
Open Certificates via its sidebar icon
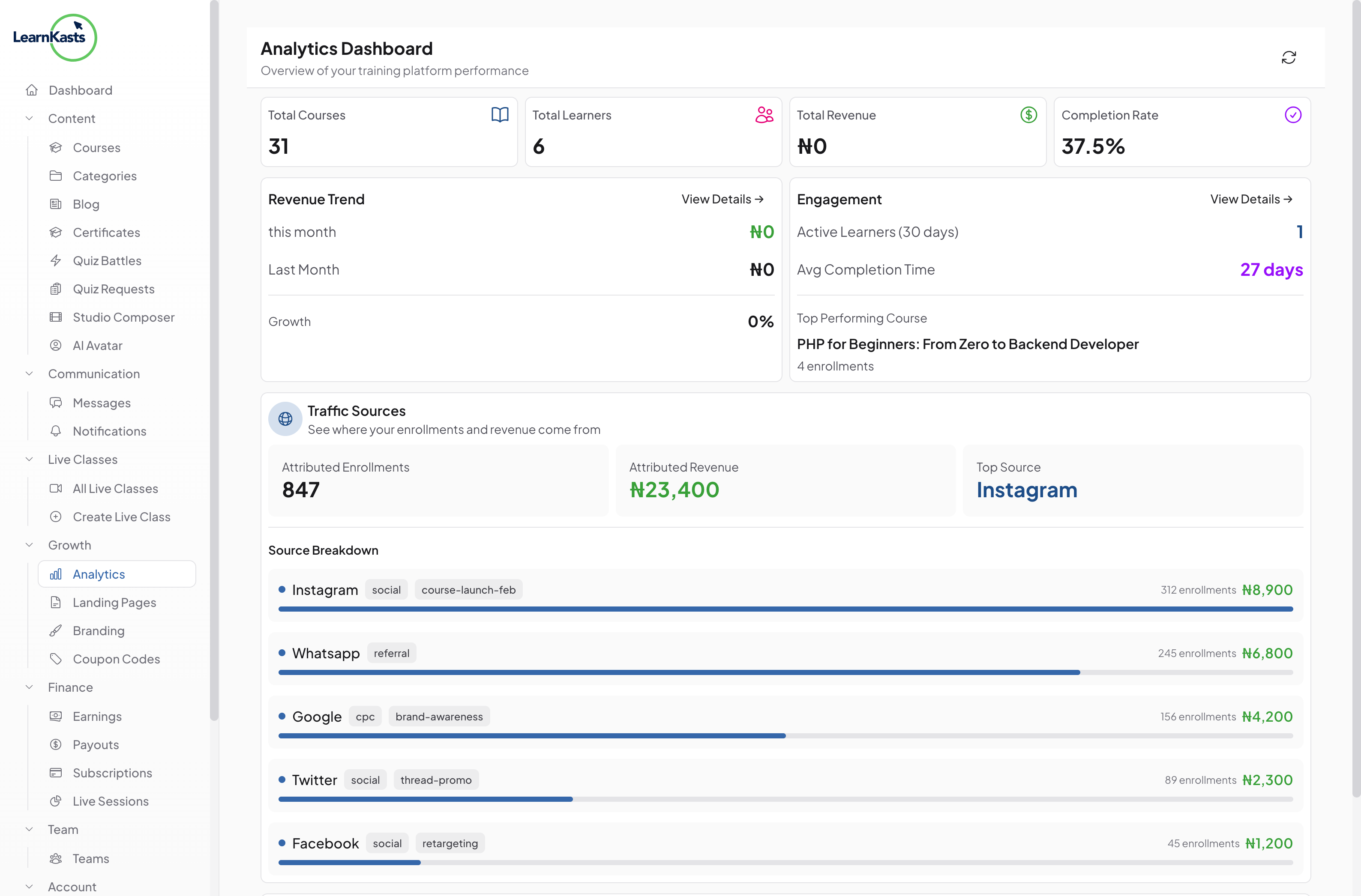click(56, 232)
